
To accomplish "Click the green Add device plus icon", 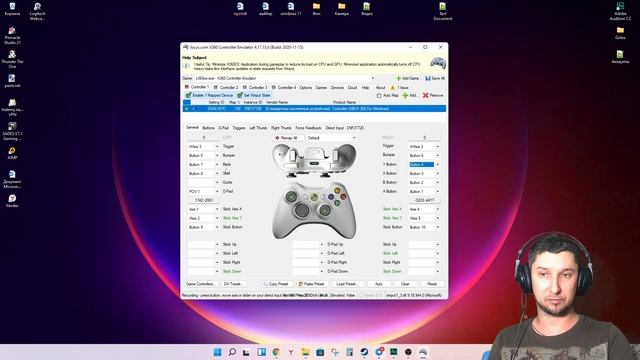I will [x=405, y=95].
